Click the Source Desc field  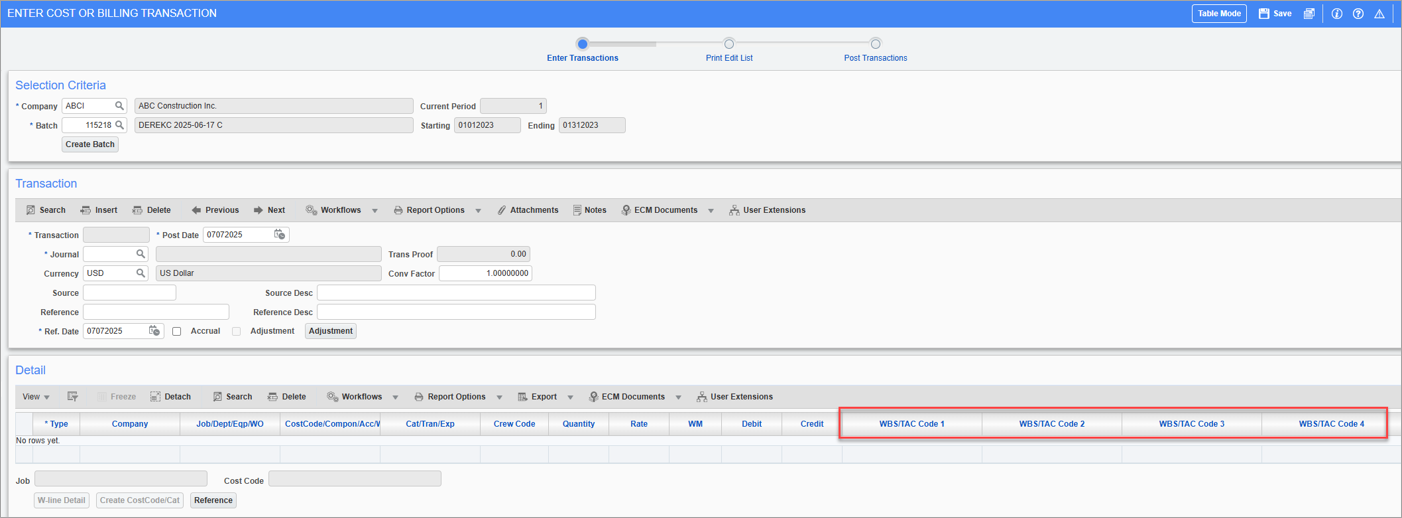(456, 293)
